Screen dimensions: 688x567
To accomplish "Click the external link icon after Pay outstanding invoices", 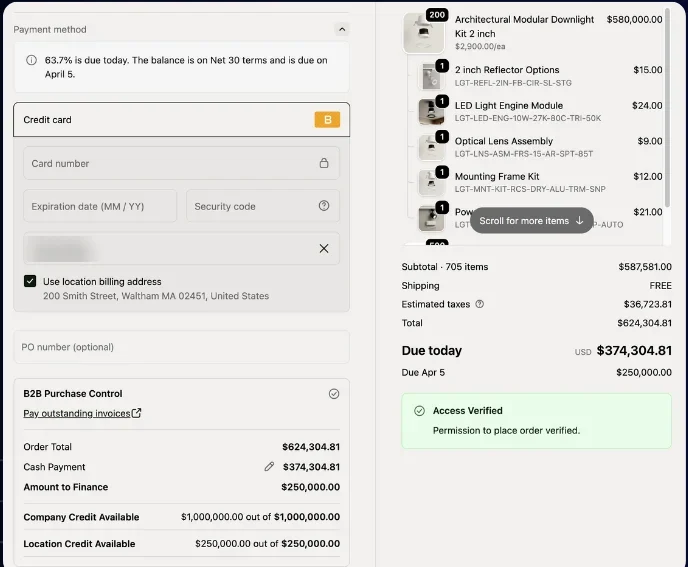I will [136, 413].
